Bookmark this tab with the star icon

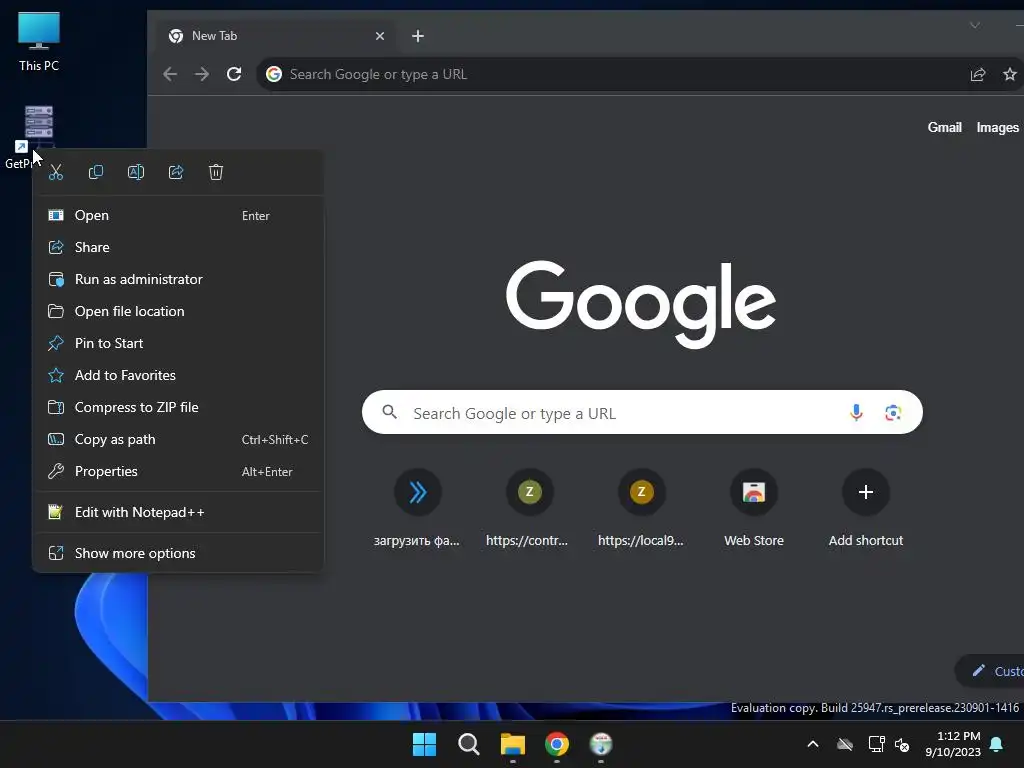1010,74
